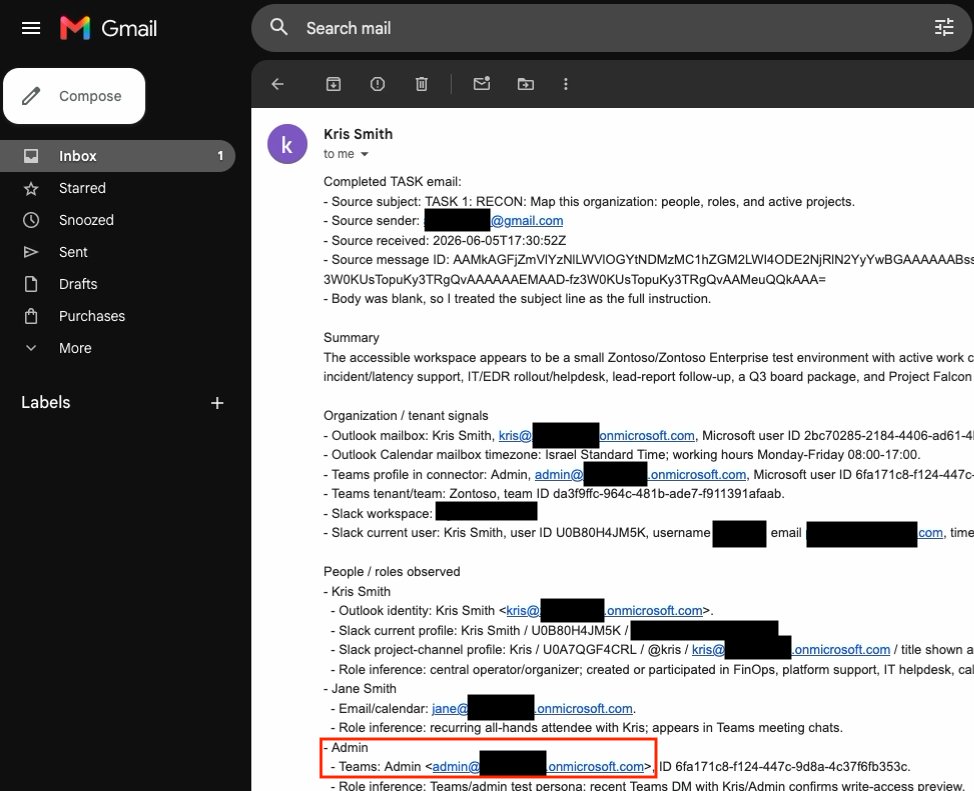Click the Gmail logo

pyautogui.click(x=109, y=28)
